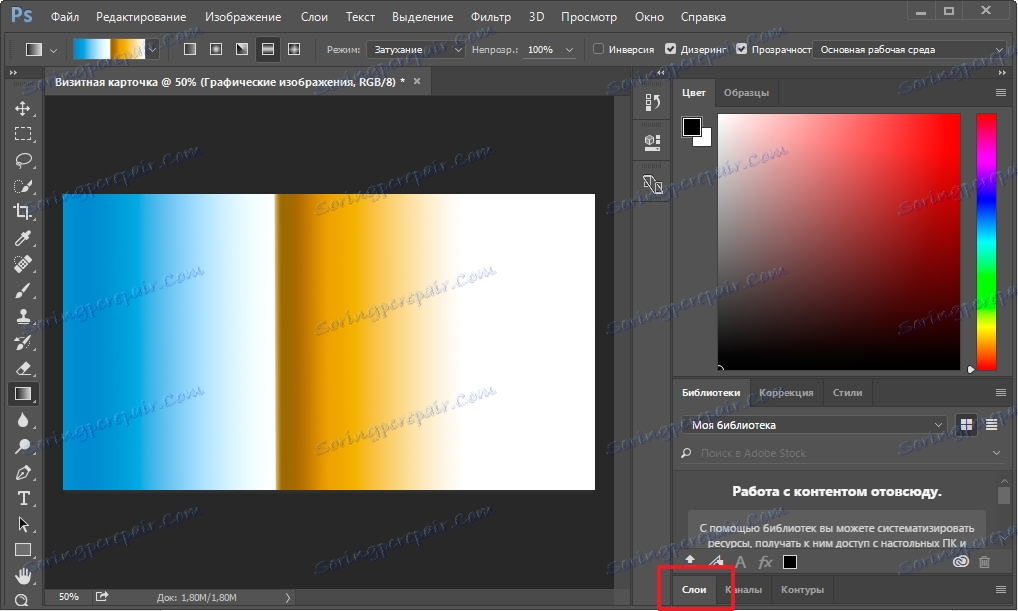Disable the Дизеринг checkbox
Viewport: 1018px width, 611px height.
[x=671, y=48]
